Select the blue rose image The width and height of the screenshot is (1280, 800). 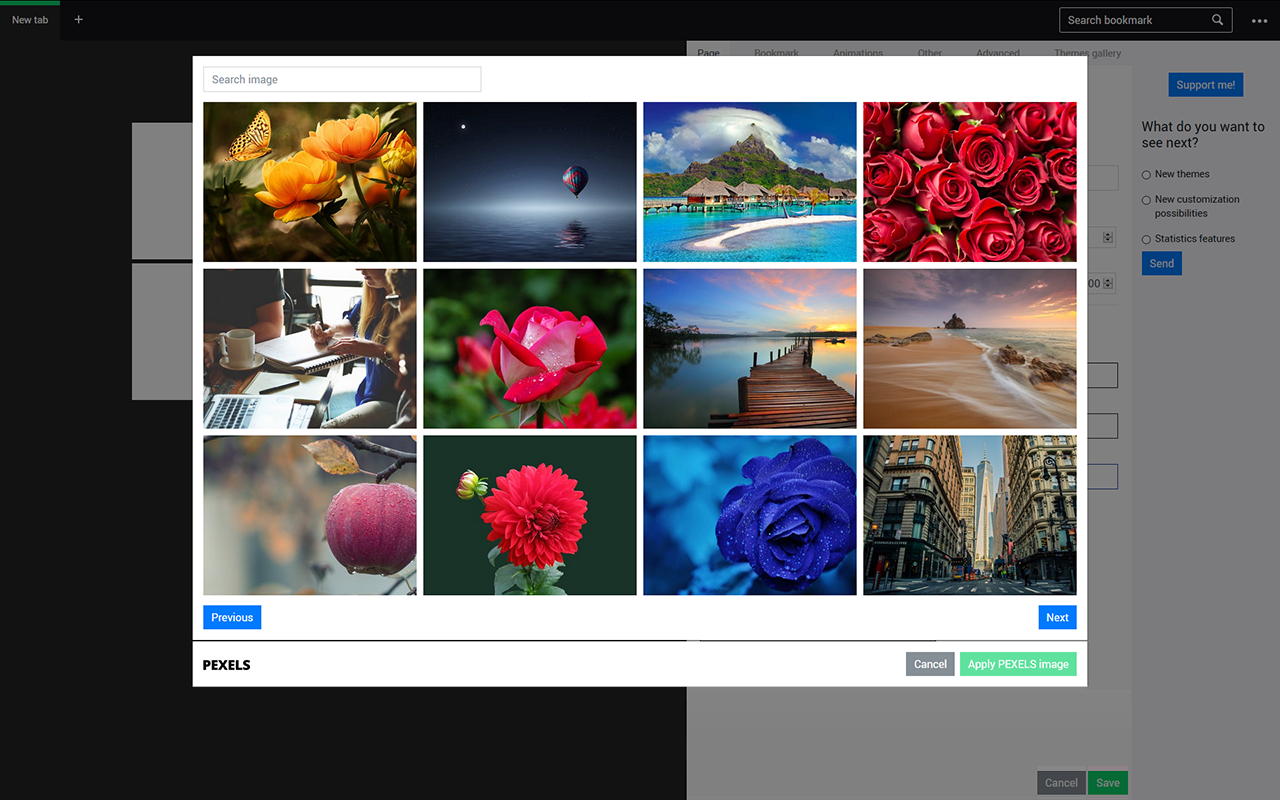point(750,515)
